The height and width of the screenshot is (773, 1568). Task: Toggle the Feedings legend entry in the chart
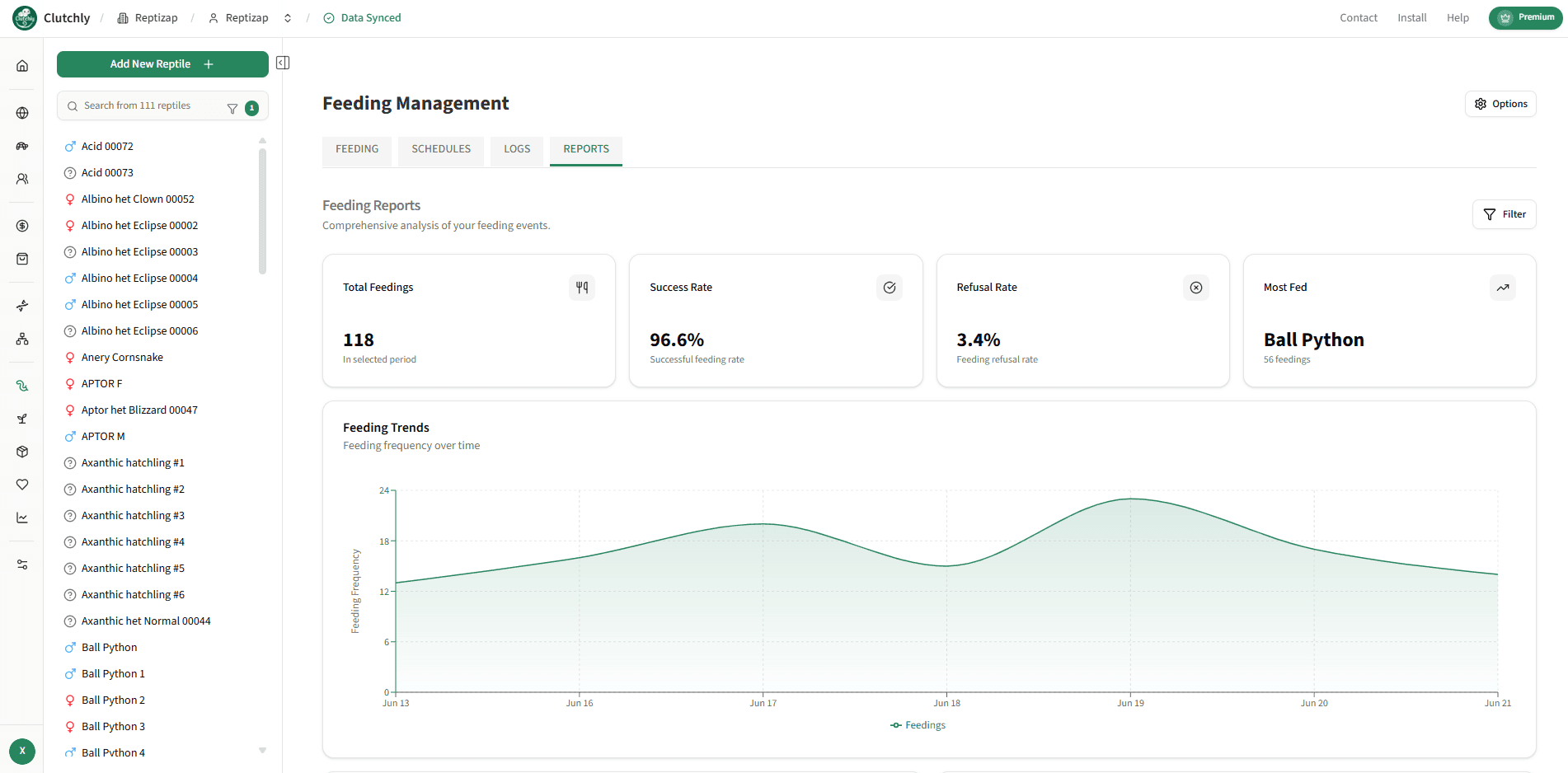[x=918, y=725]
